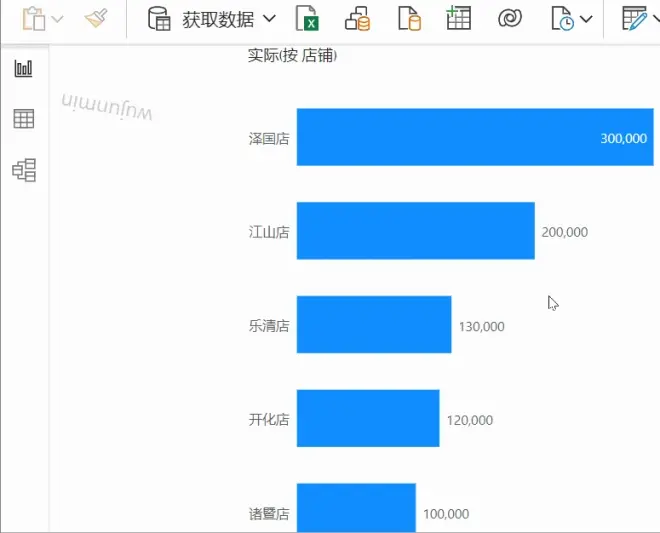This screenshot has width=660, height=533.
Task: Click the 泽国店 axis label
Action: click(269, 139)
